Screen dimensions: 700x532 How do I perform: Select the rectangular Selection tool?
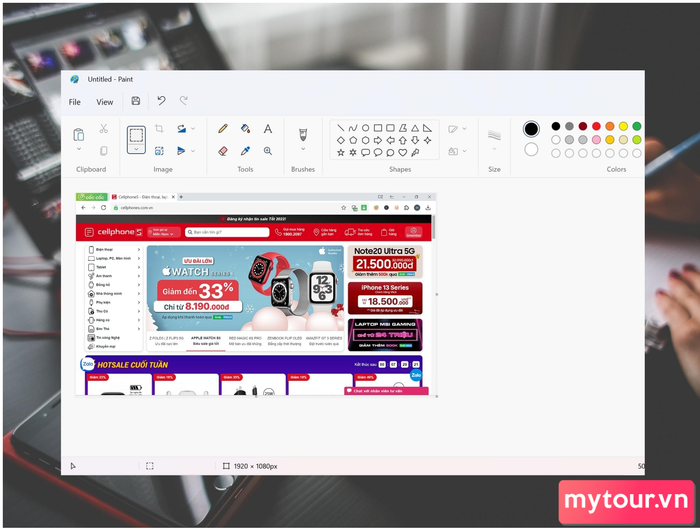tap(136, 135)
